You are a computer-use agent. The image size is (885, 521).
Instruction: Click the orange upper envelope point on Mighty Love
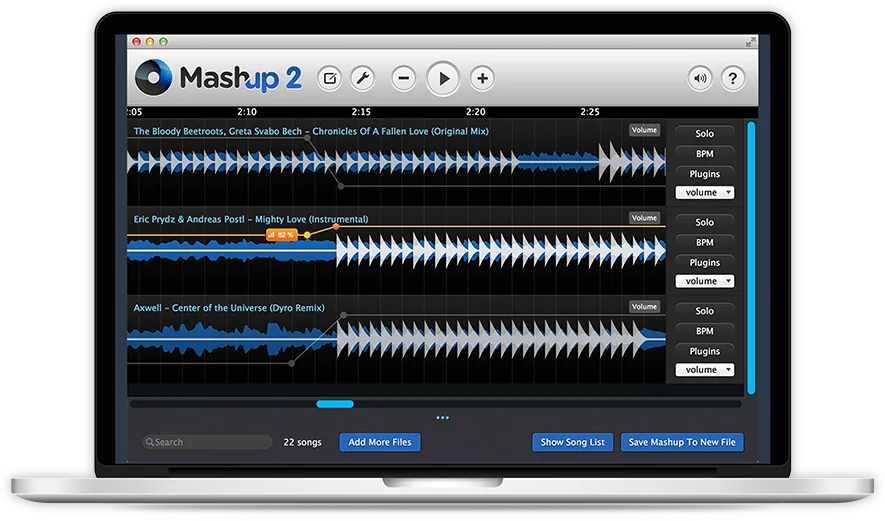336,227
